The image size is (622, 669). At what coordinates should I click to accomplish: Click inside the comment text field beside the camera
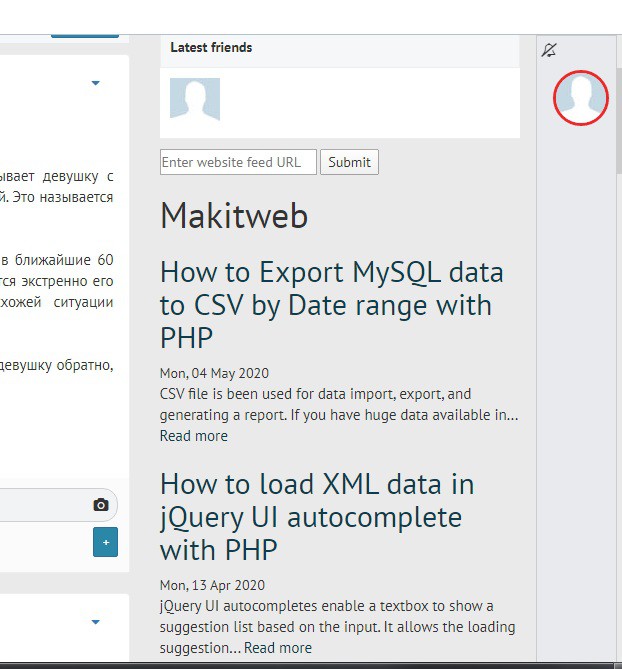coord(40,505)
